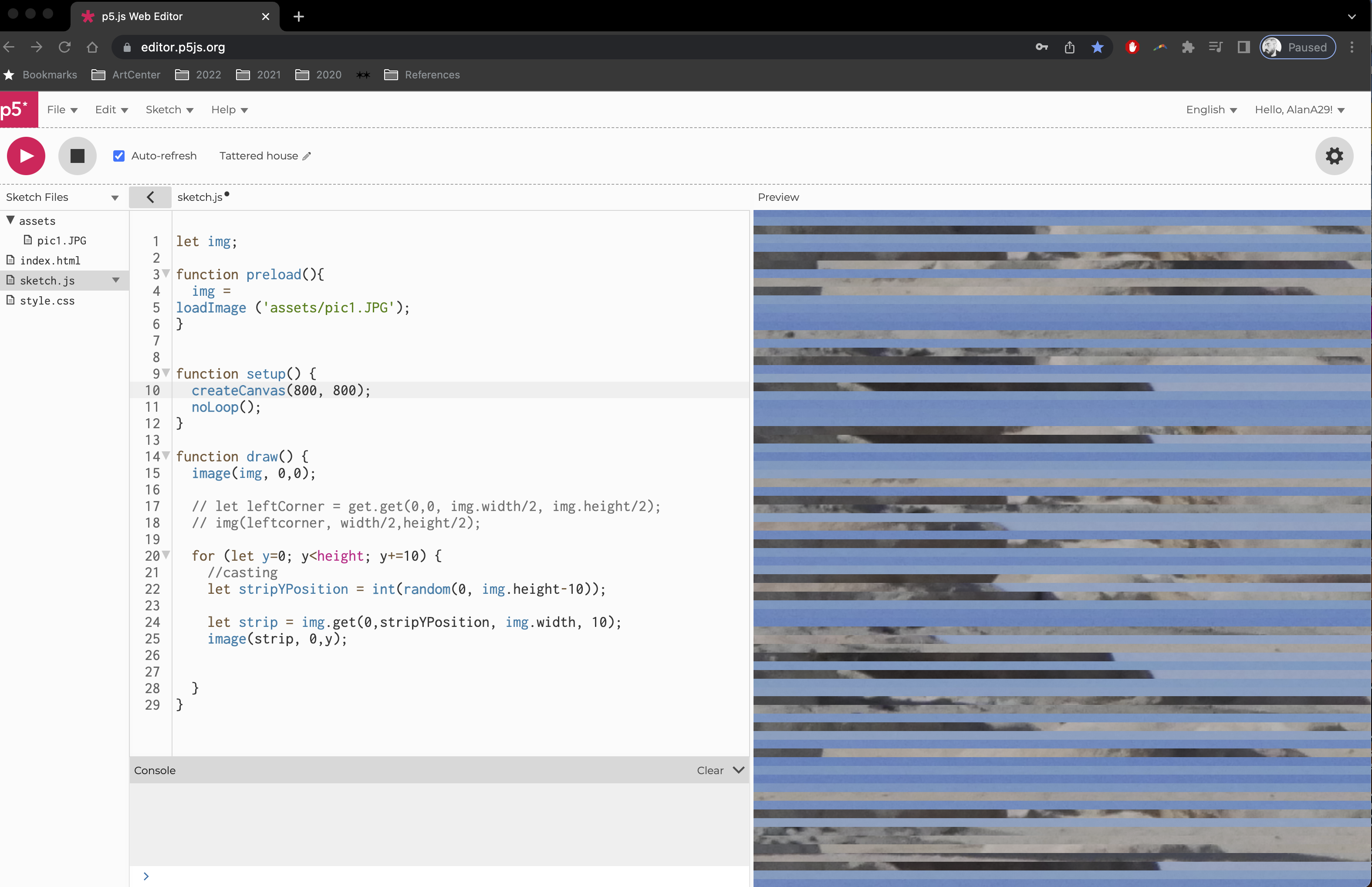Open browser extensions puzzle icon
The image size is (1372, 887).
[1188, 47]
